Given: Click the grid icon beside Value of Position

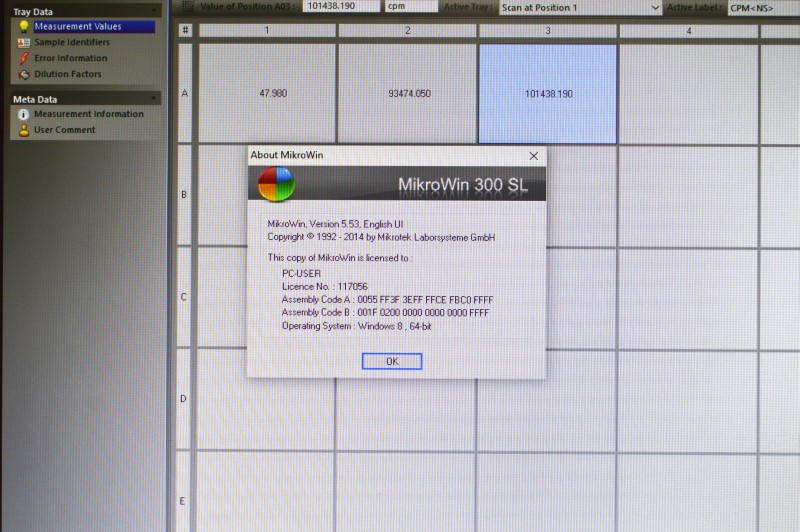Looking at the screenshot, I should (x=187, y=6).
